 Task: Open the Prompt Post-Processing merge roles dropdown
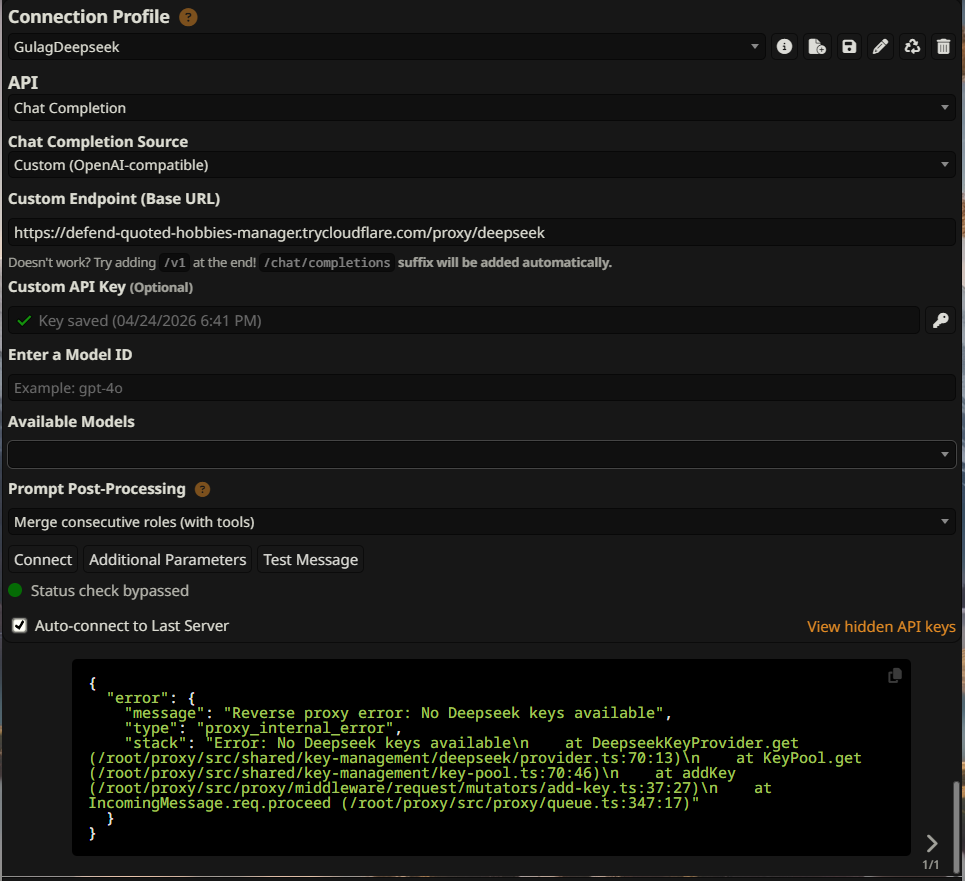pyautogui.click(x=482, y=522)
